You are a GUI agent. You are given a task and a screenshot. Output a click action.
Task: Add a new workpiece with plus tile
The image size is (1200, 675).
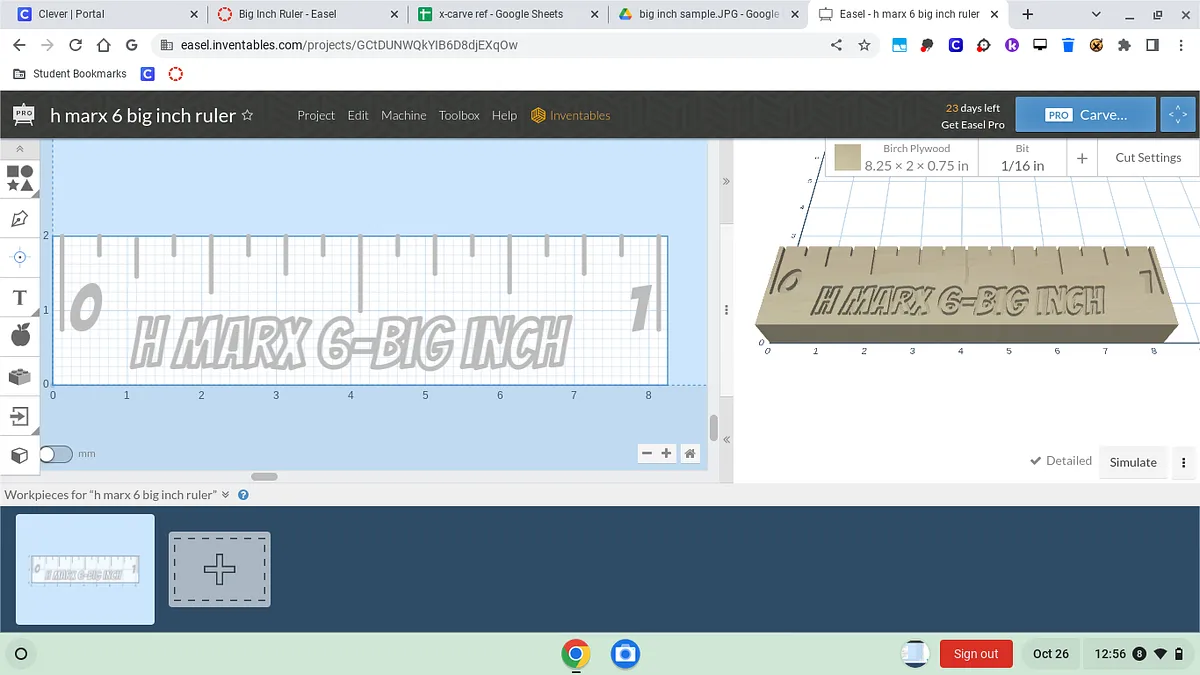[x=219, y=569]
